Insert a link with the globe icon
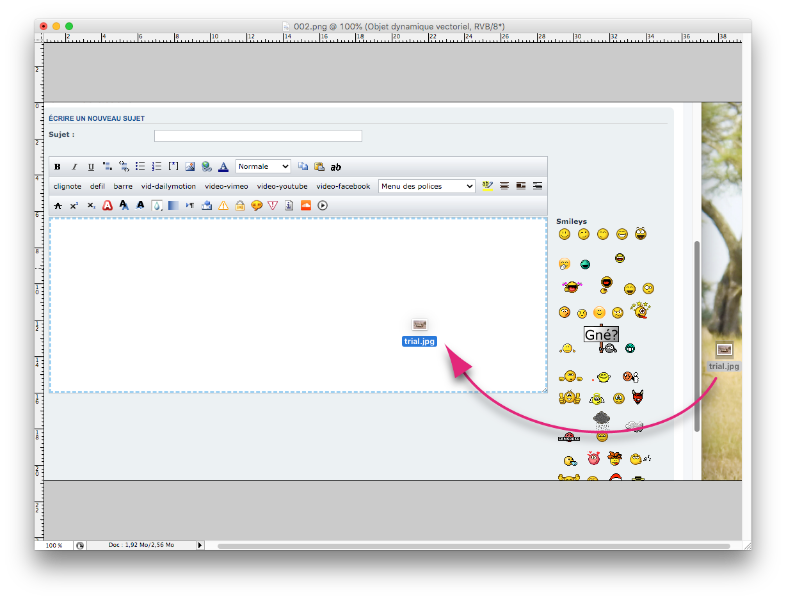 point(206,167)
